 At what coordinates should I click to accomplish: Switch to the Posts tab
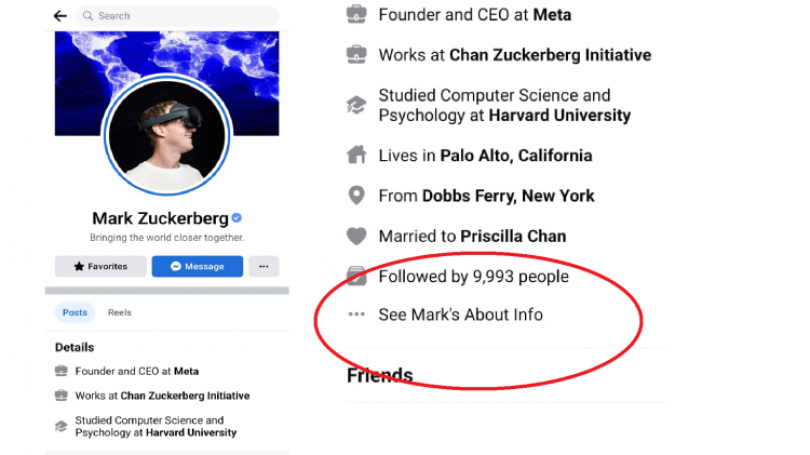(75, 313)
